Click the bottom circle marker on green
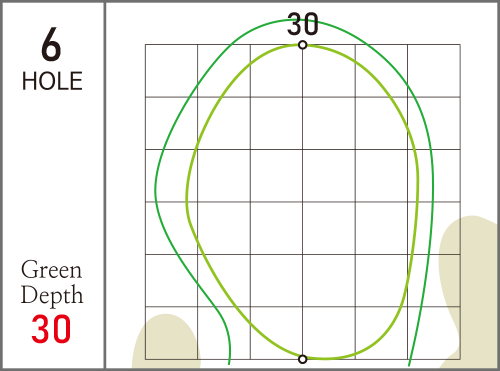 (302, 359)
